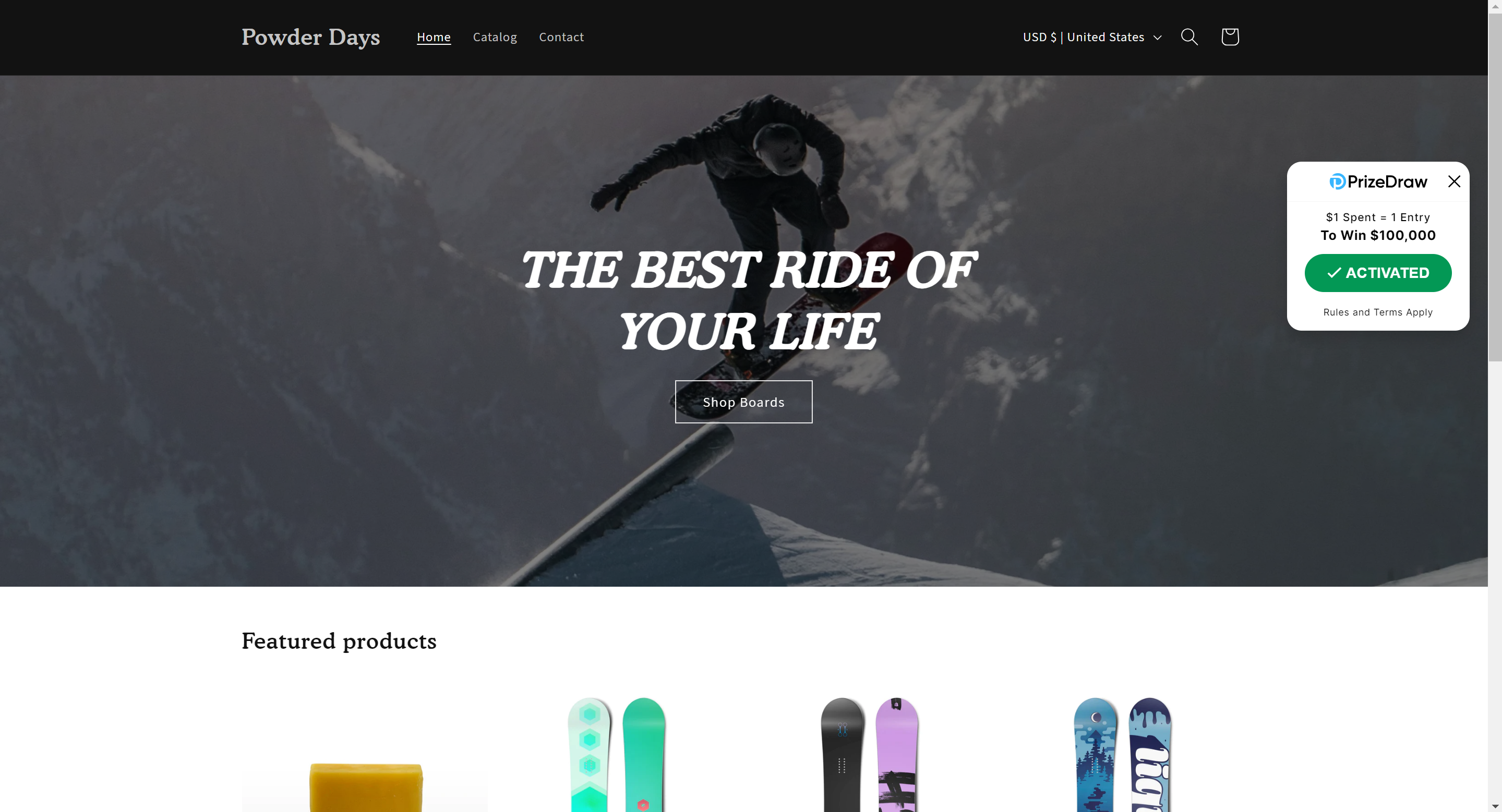Select the black and purple snowboard thumbnail
Viewport: 1502px width, 812px height.
(869, 753)
